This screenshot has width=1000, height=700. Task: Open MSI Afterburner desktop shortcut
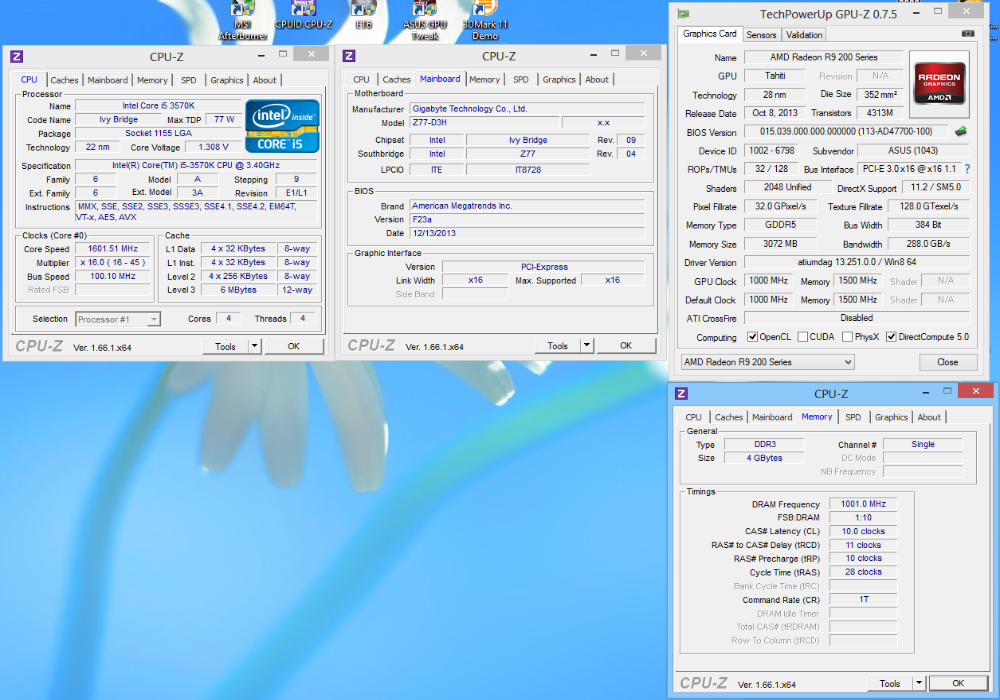coord(242,21)
